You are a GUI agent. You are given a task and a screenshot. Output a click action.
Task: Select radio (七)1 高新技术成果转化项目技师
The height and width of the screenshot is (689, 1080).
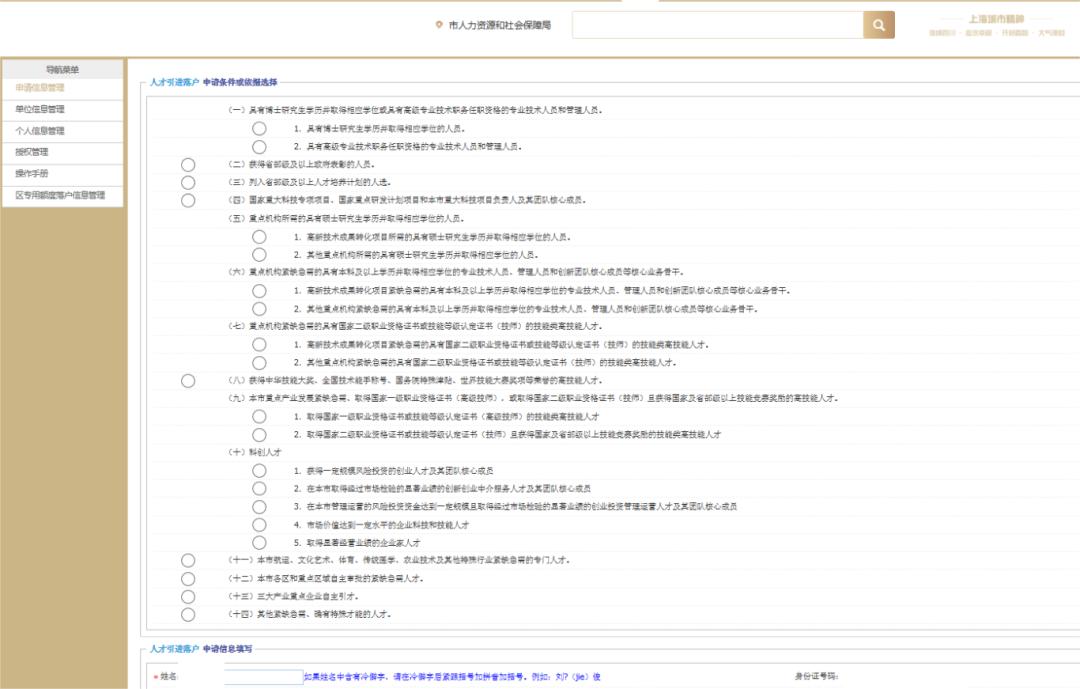tap(259, 344)
